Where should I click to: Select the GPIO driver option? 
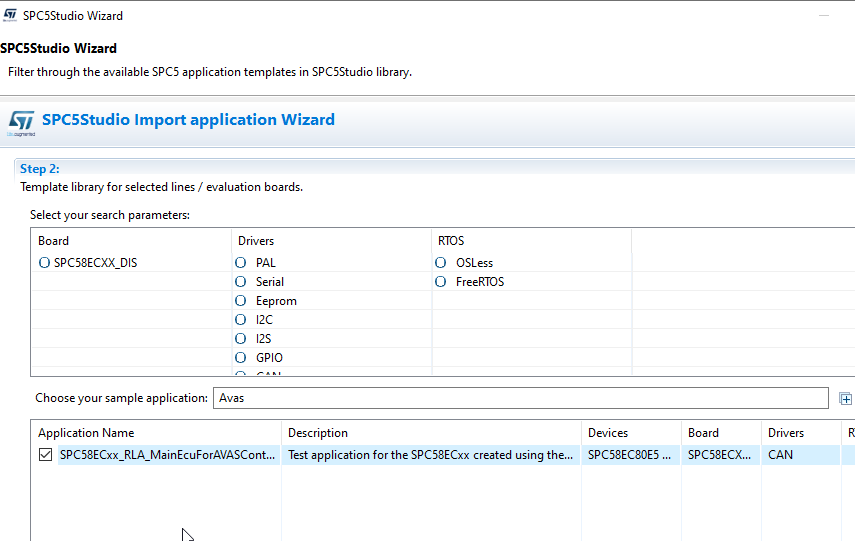240,358
